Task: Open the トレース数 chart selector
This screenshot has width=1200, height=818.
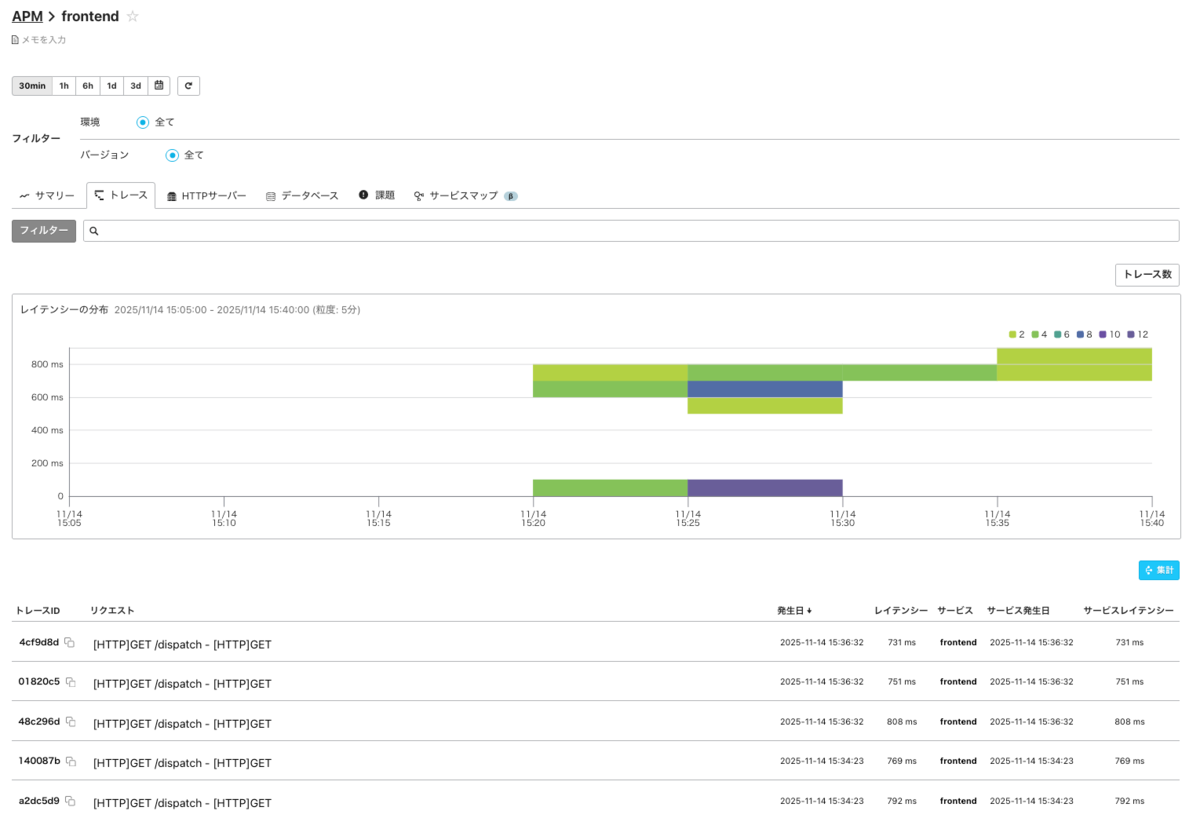Action: (1147, 275)
